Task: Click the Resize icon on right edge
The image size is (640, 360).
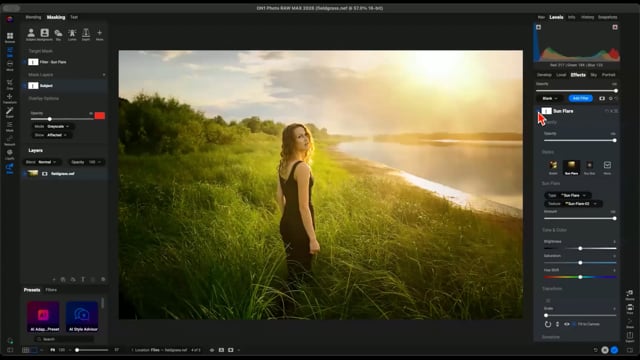Action: (x=630, y=295)
